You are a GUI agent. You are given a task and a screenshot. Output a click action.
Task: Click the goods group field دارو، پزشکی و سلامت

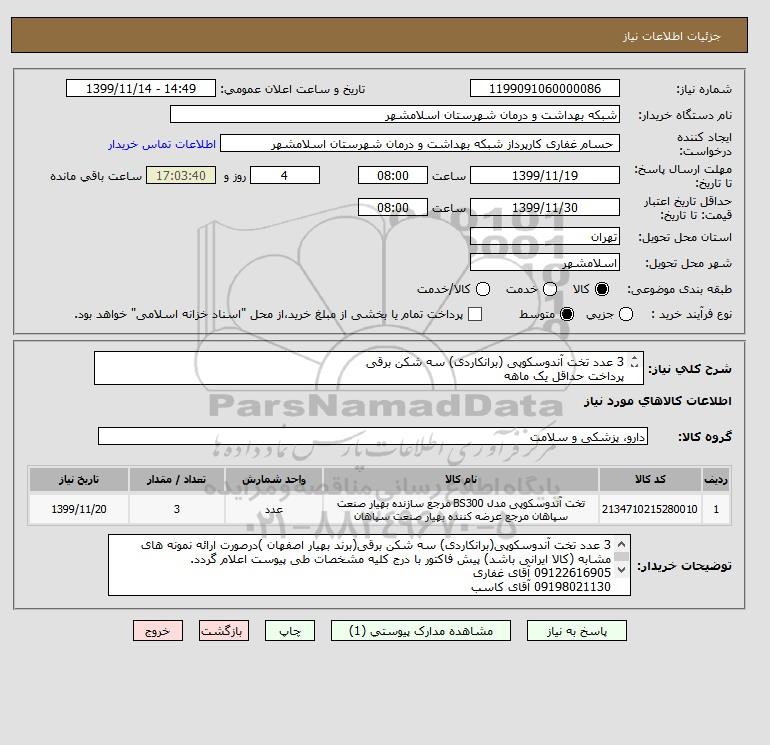pyautogui.click(x=373, y=437)
